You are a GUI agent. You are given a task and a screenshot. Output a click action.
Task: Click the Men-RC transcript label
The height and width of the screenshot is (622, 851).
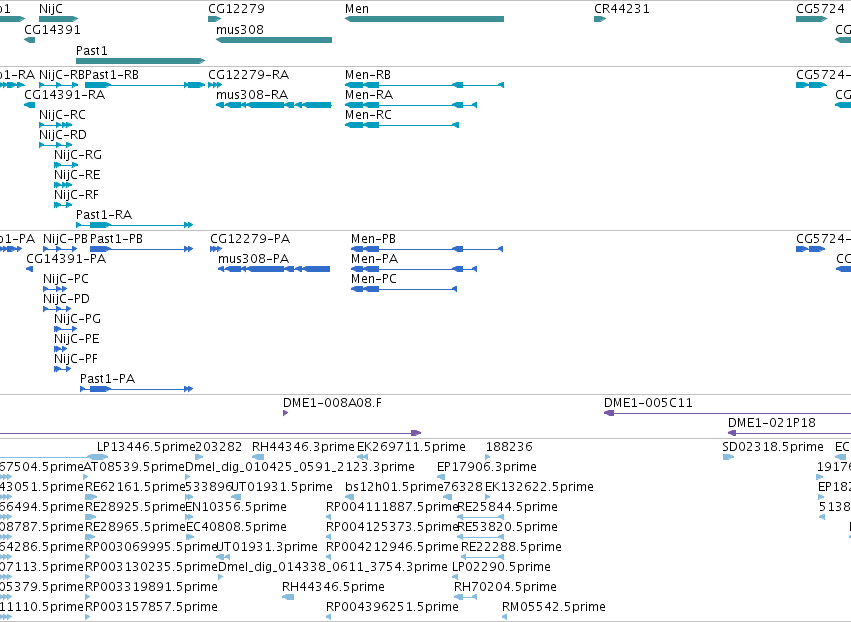(369, 115)
